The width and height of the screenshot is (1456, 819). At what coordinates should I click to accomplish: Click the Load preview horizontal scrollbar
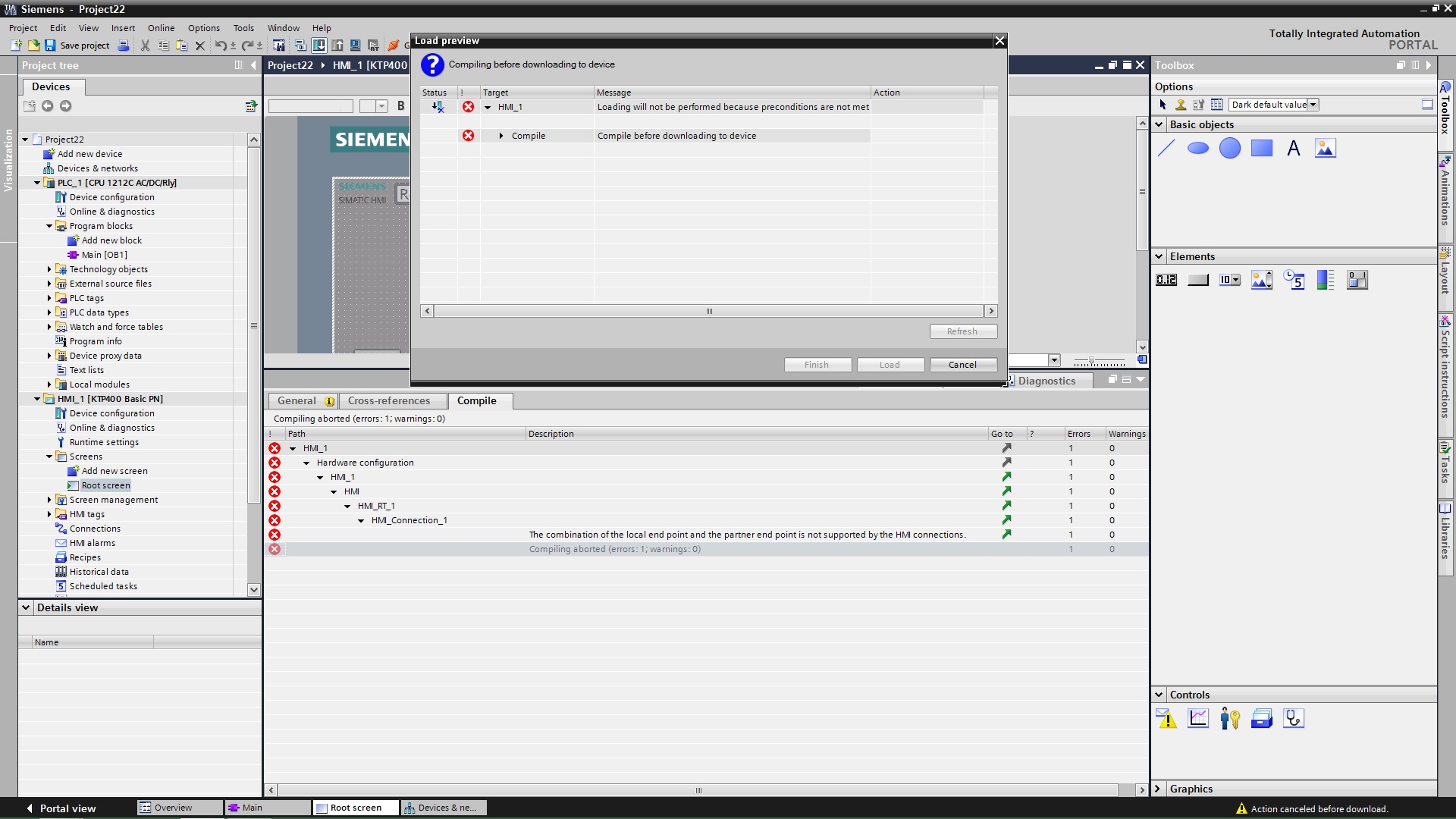click(709, 311)
